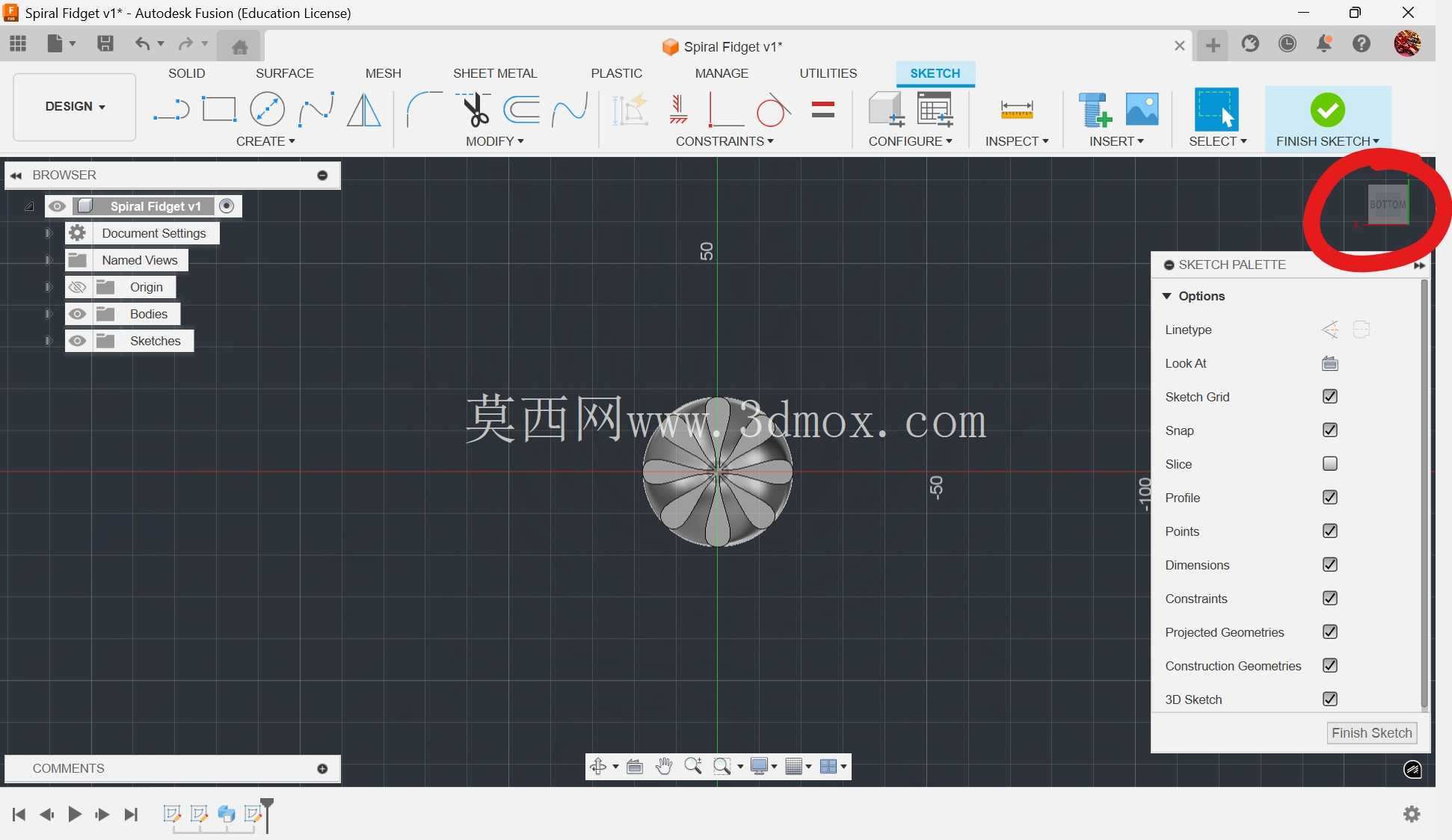Select the Rectangle sketch tool
1452x840 pixels.
(219, 110)
